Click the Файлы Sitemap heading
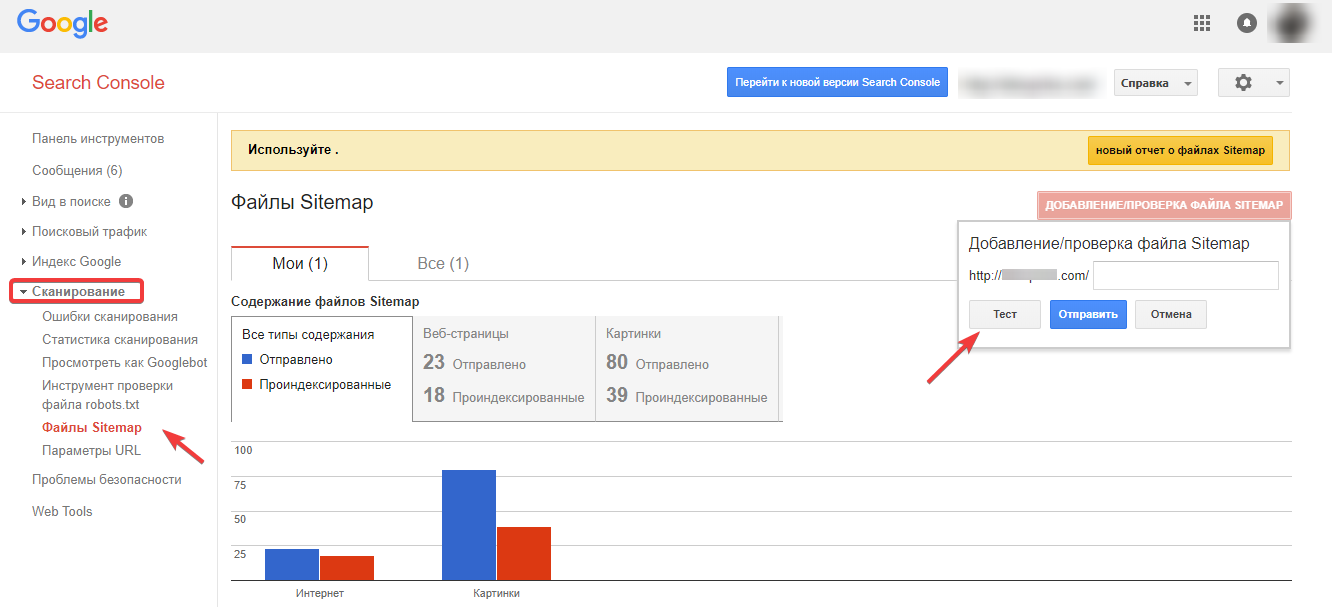The width and height of the screenshot is (1332, 607). [302, 202]
